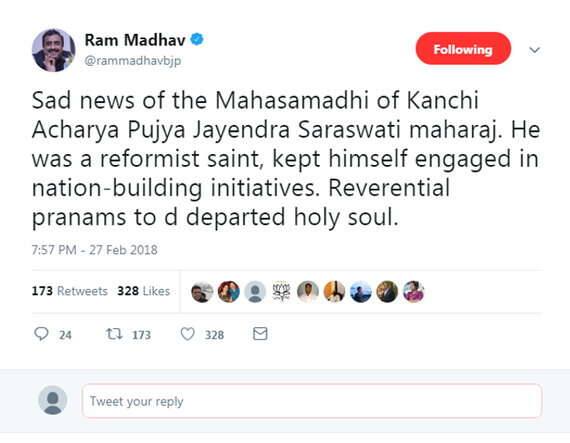The height and width of the screenshot is (443, 570).
Task: Open second liker avatar with red background
Action: coord(229,291)
